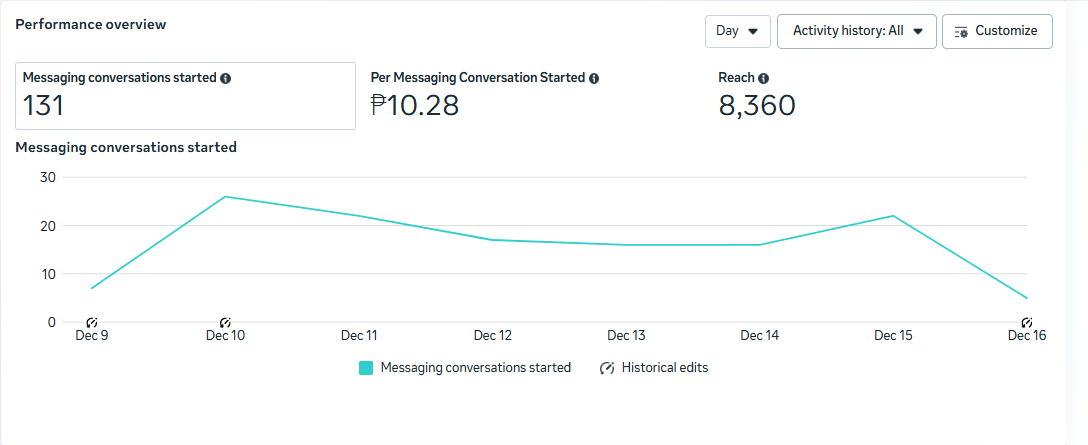The width and height of the screenshot is (1088, 445).
Task: Click historical edit marker at Dec 9
Action: 91,322
